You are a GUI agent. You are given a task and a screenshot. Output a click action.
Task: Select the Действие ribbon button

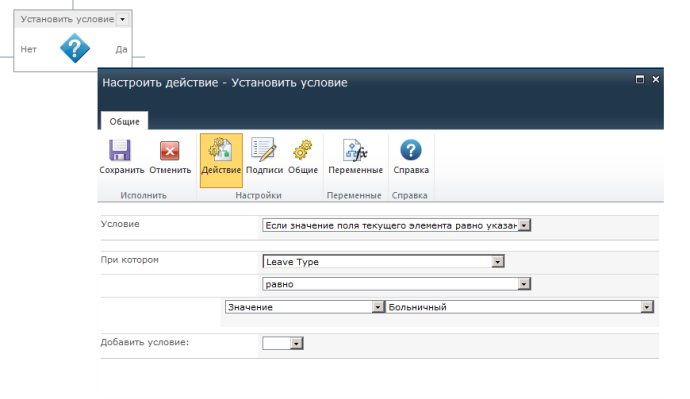[221, 160]
